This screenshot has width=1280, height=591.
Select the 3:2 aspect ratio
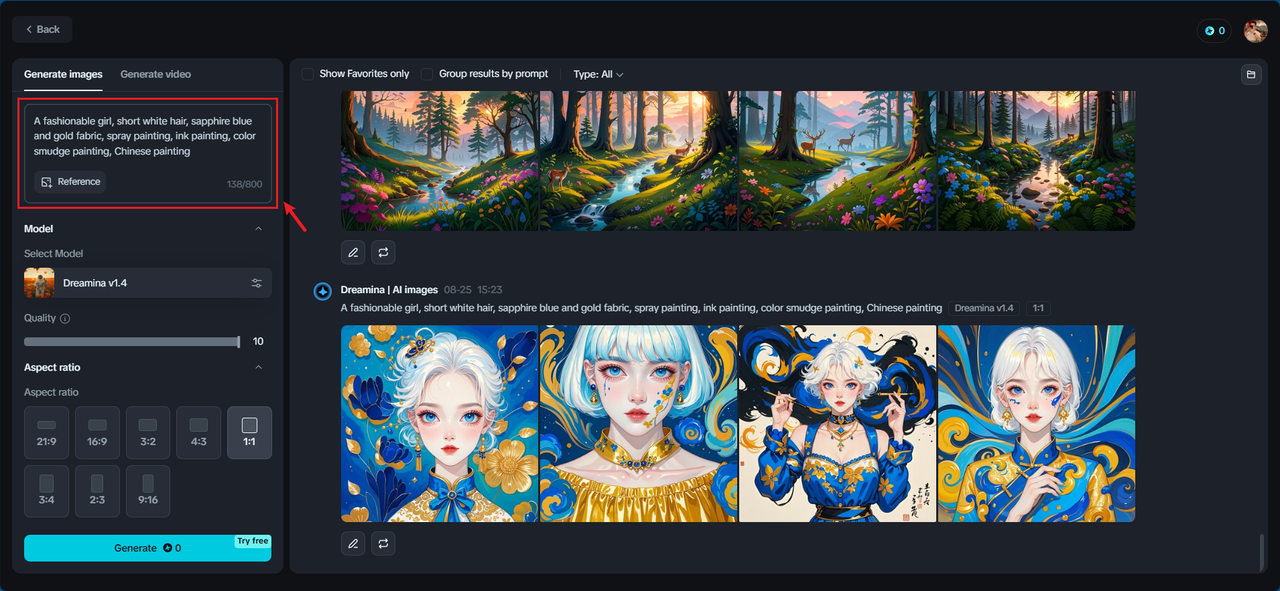tap(148, 432)
